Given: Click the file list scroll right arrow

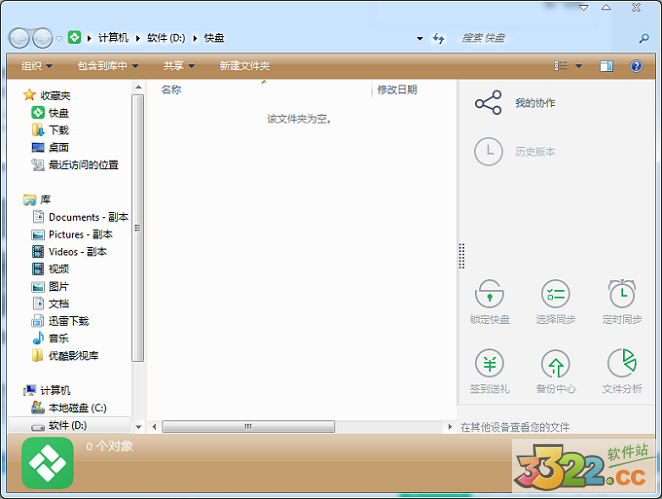Looking at the screenshot, I should (450, 426).
